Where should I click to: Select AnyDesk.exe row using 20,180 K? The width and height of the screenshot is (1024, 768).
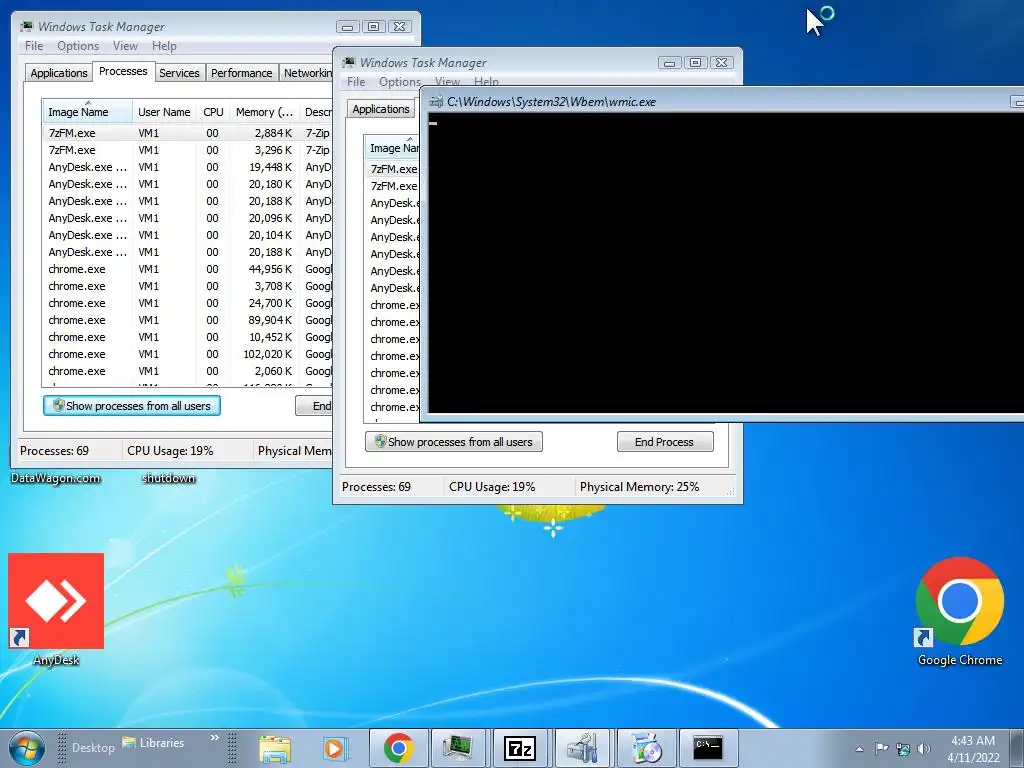(187, 184)
